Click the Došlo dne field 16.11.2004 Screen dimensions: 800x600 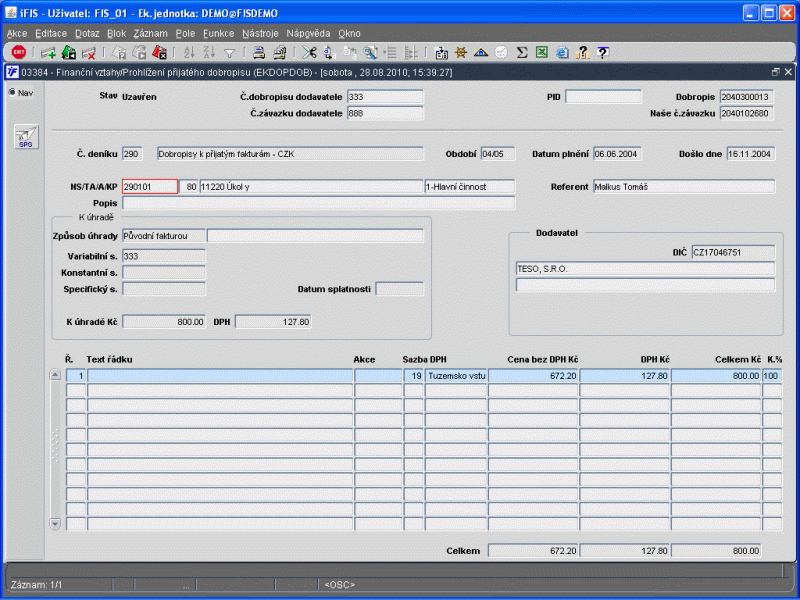click(x=751, y=154)
